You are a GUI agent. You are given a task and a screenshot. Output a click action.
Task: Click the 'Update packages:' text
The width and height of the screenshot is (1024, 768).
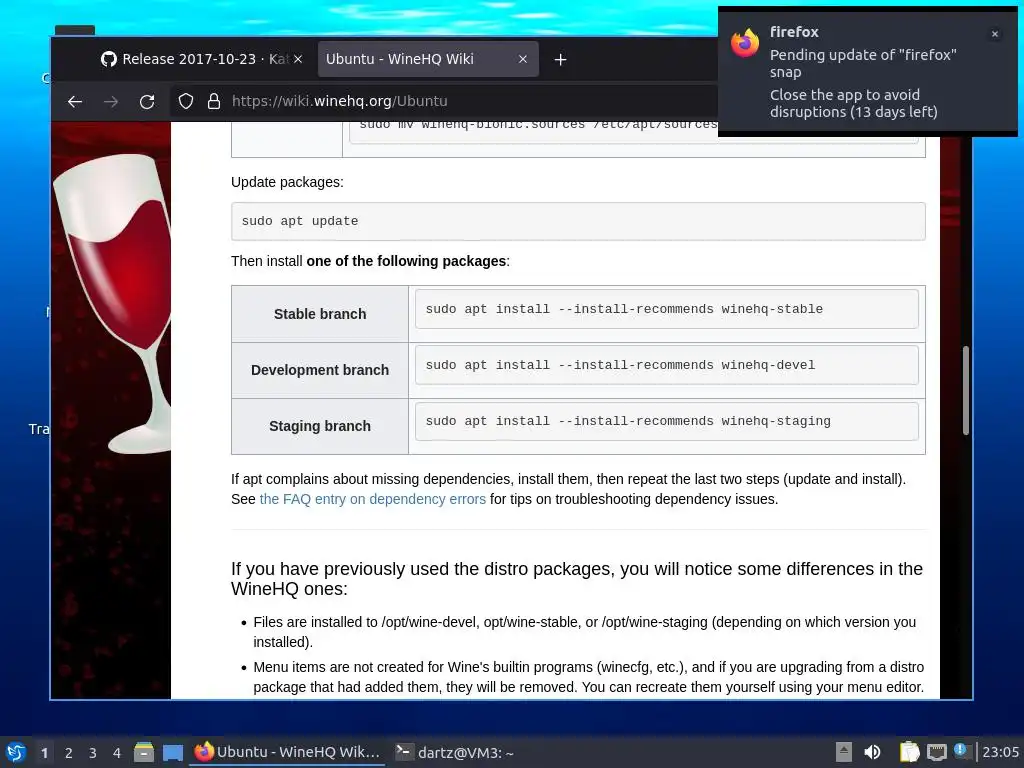point(287,182)
